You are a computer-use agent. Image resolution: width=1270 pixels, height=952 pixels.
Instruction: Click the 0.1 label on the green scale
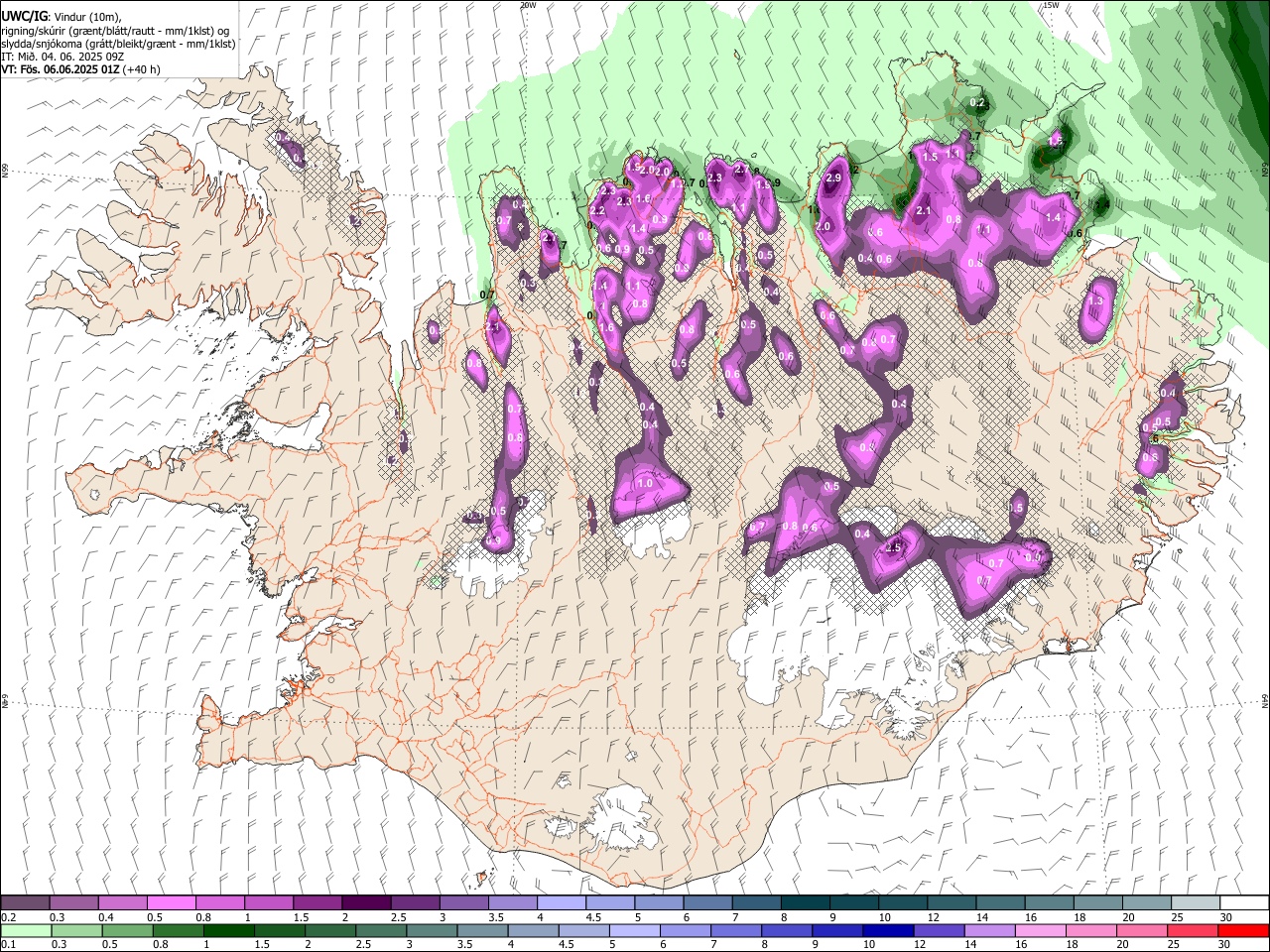pyautogui.click(x=8, y=944)
